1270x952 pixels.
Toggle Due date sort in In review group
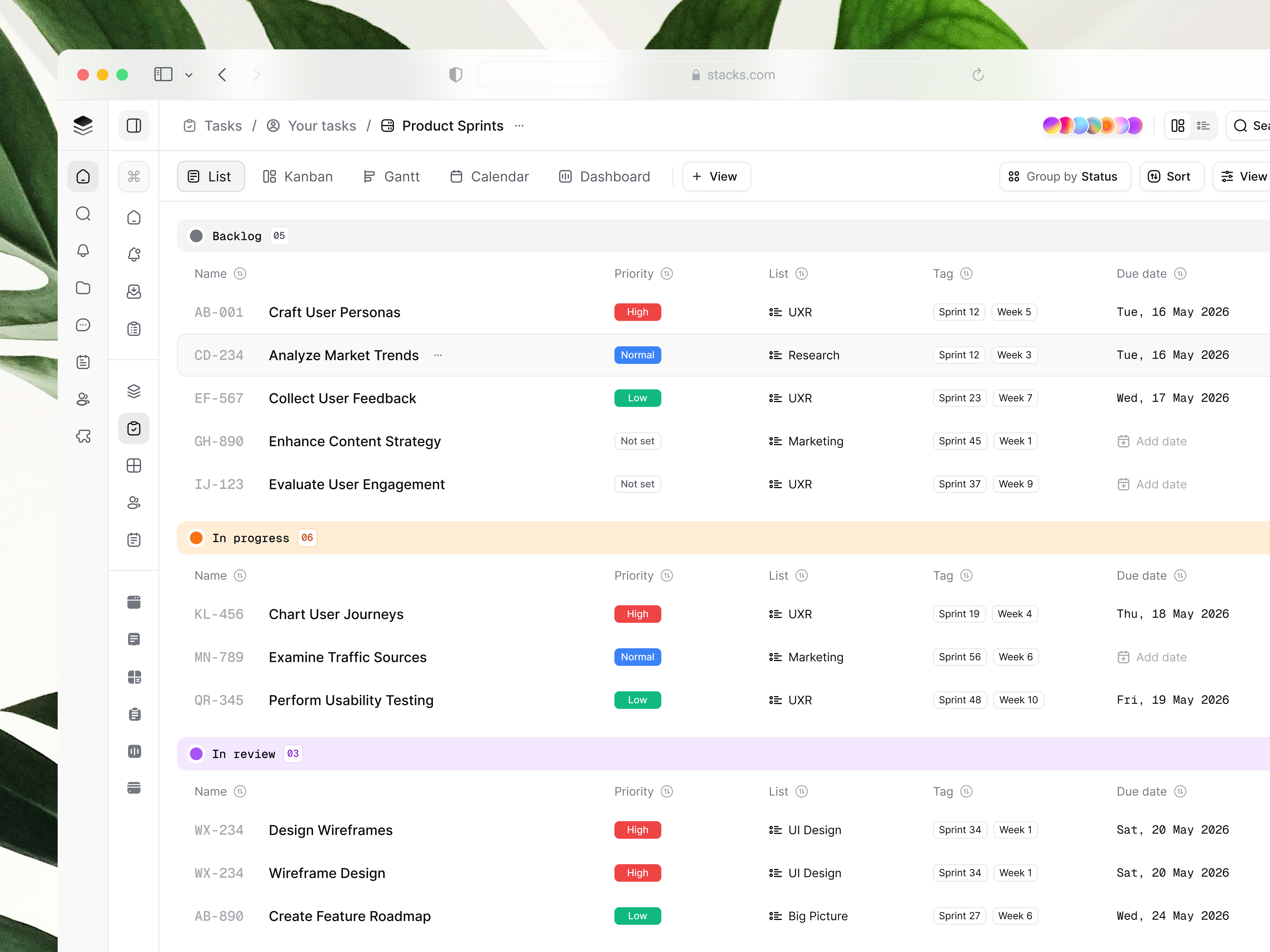pyautogui.click(x=1180, y=791)
